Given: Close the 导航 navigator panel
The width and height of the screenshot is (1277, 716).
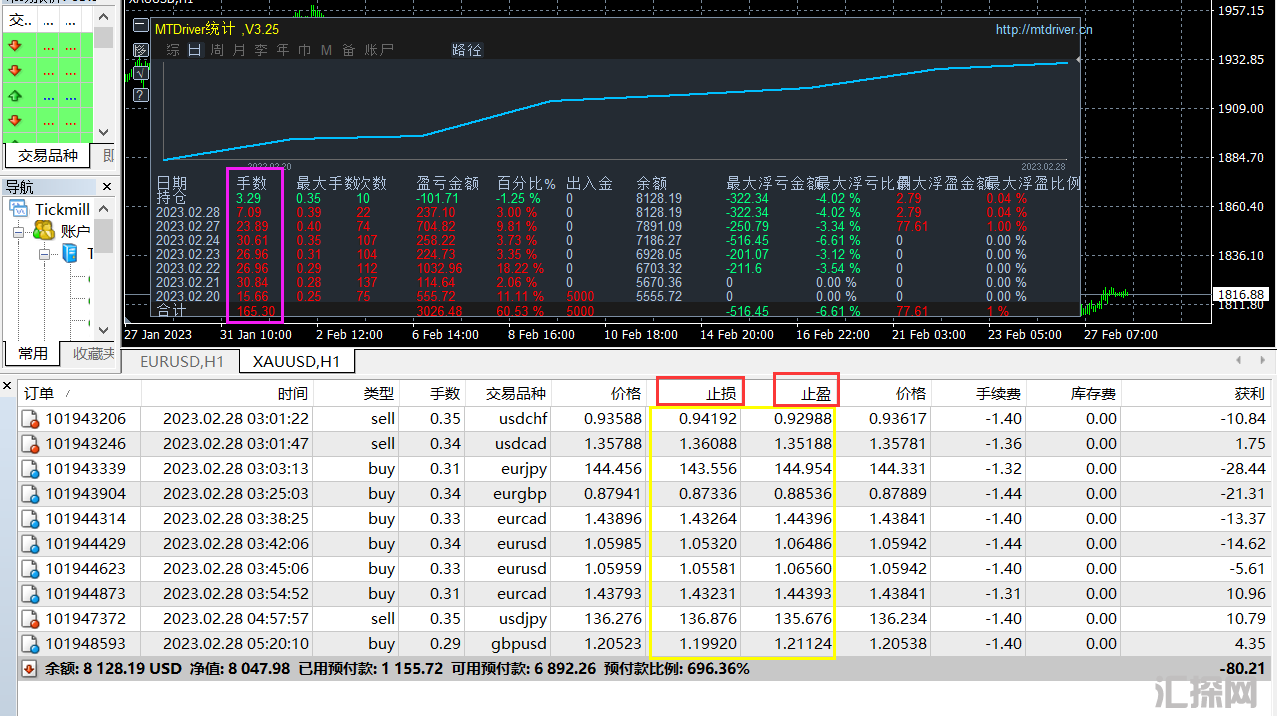Looking at the screenshot, I should (108, 187).
